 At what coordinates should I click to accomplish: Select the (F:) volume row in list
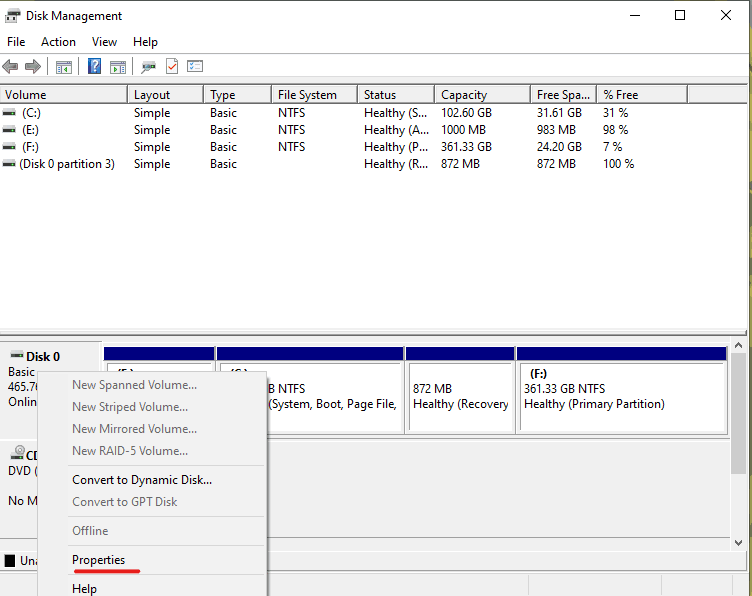(344, 147)
